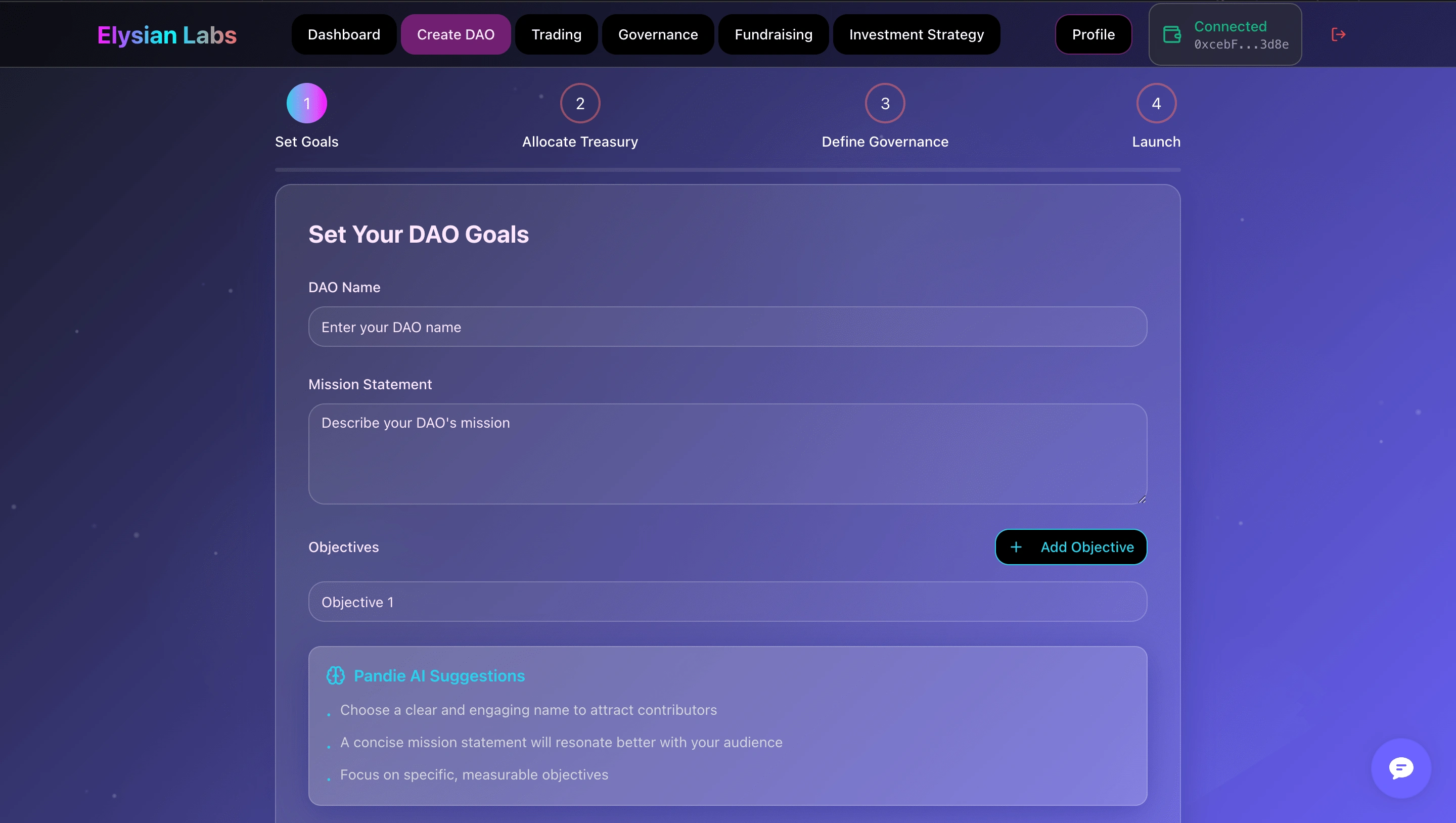The width and height of the screenshot is (1456, 823).
Task: Click the wallet connection icon
Action: click(x=1172, y=34)
